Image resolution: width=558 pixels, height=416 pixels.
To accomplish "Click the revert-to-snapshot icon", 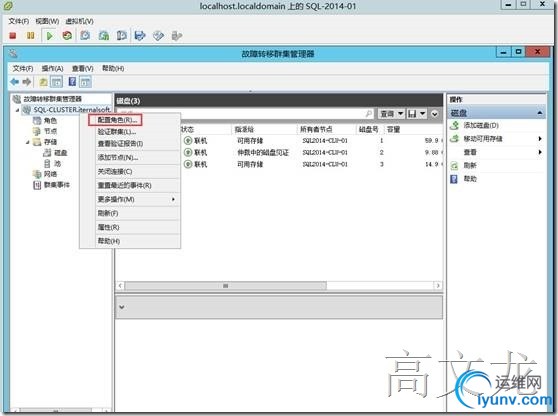I will (104, 36).
